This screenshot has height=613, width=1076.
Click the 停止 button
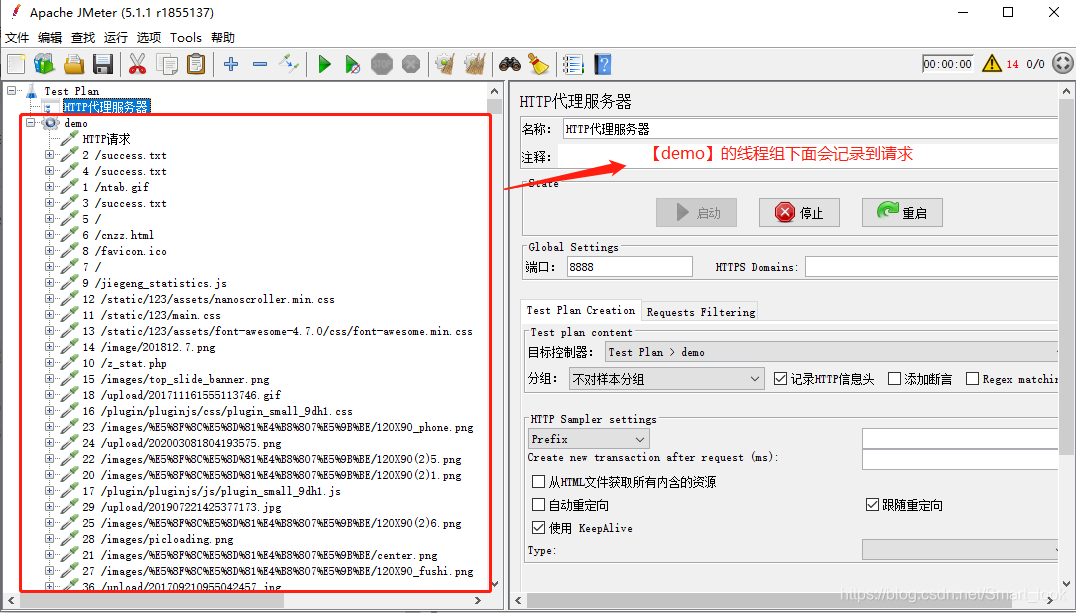[799, 213]
